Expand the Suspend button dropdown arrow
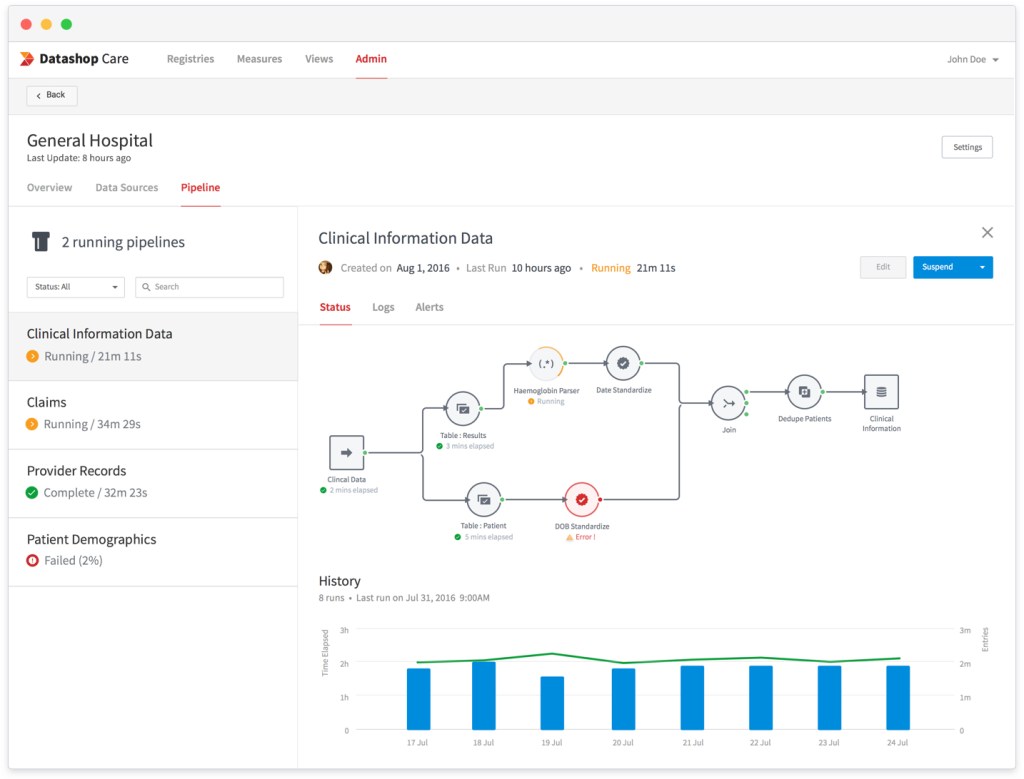This screenshot has width=1024, height=779. [x=982, y=267]
